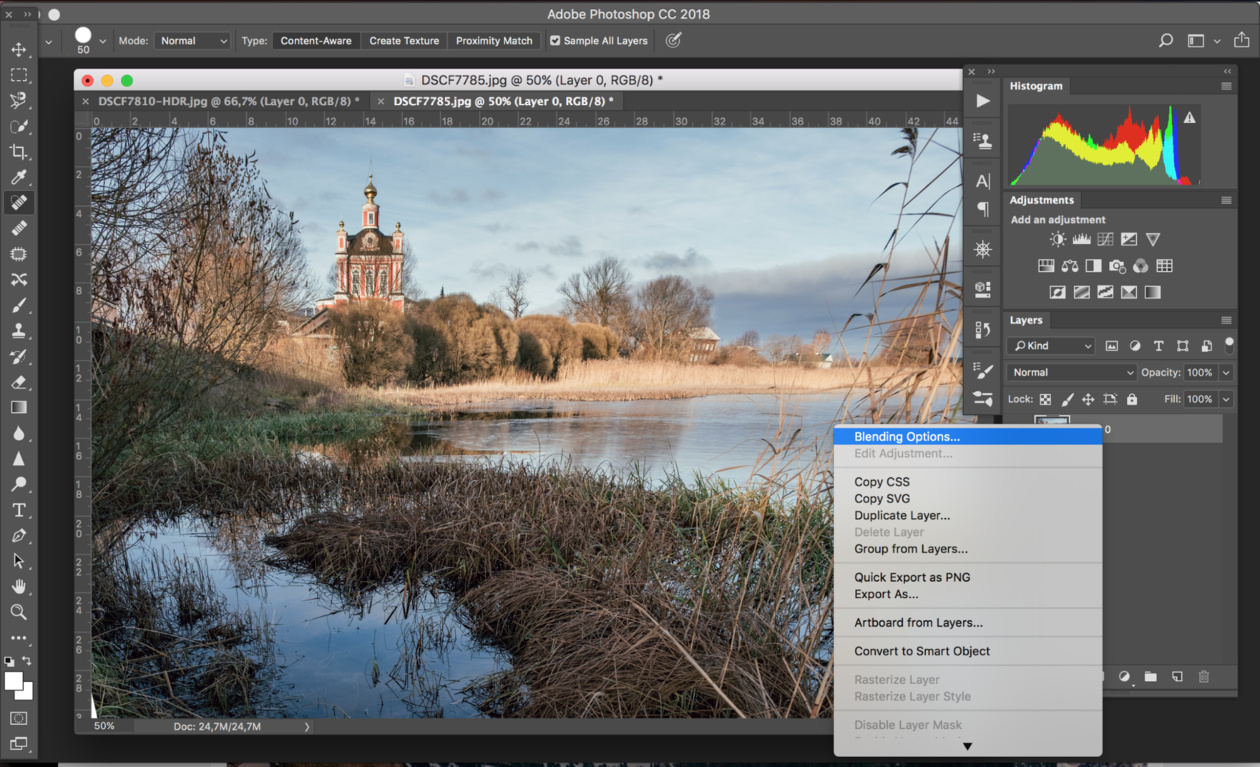
Task: Select the Horizontal Type tool
Action: (x=18, y=510)
